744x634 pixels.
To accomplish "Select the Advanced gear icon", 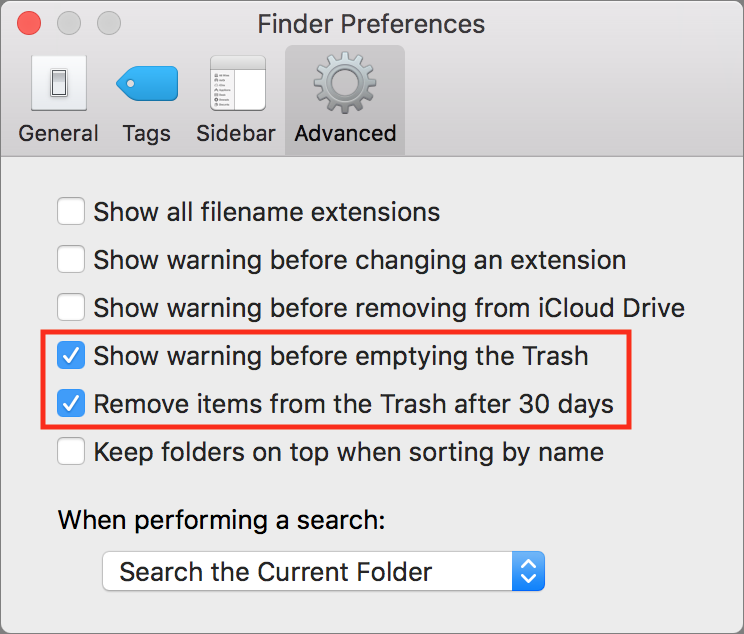I will [x=345, y=83].
